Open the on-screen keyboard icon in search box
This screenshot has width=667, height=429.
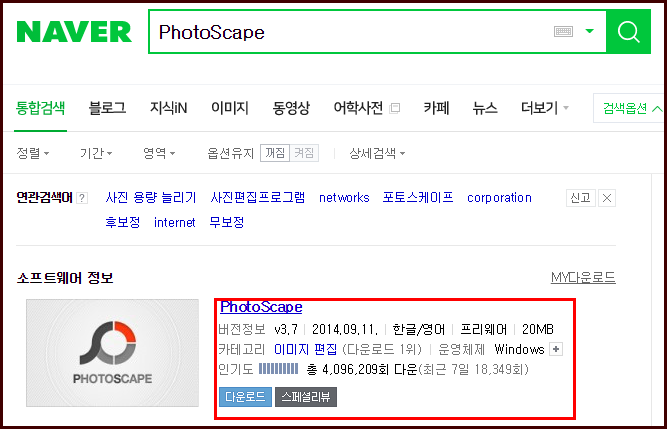click(x=563, y=31)
